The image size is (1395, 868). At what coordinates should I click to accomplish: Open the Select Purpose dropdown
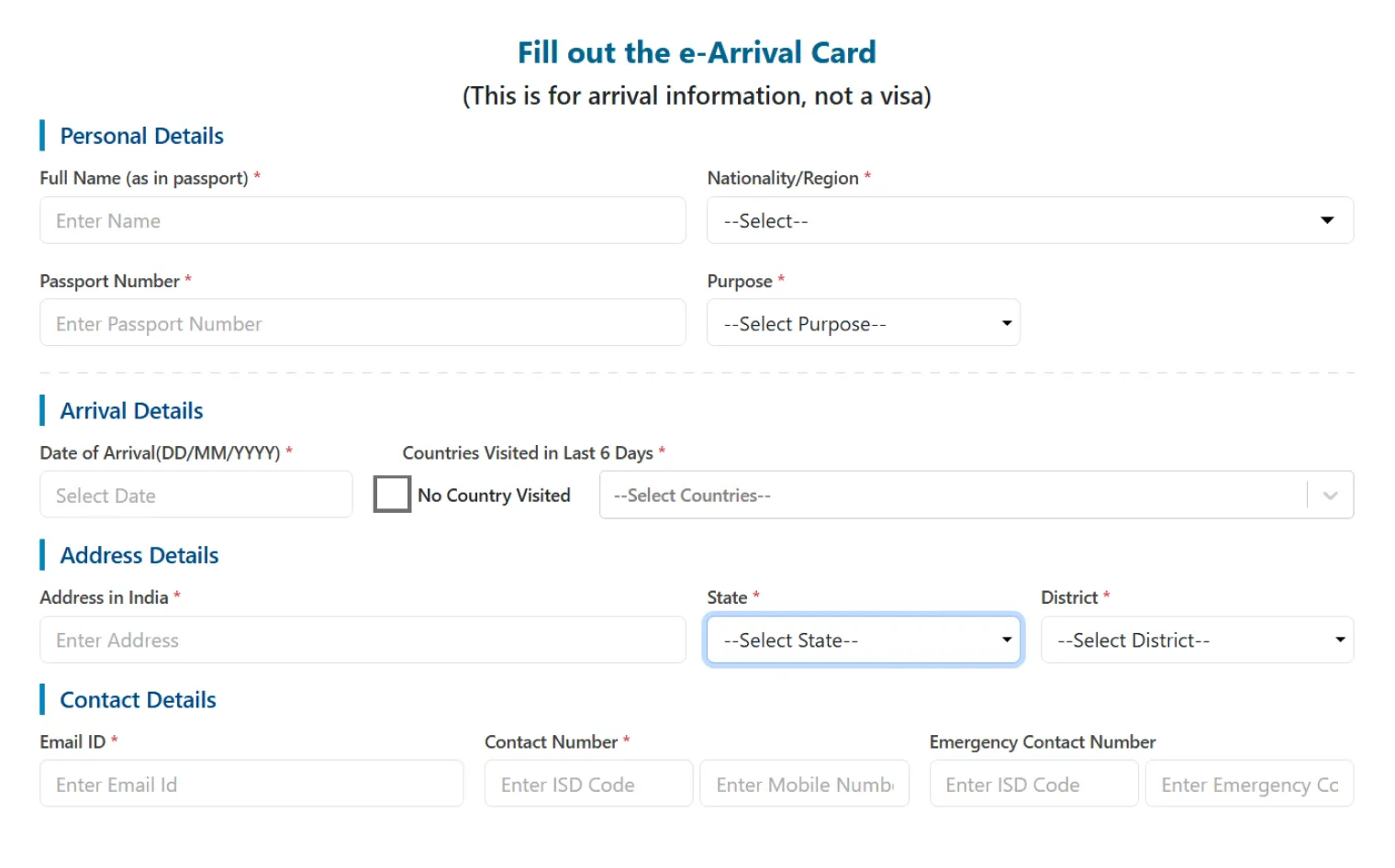[x=862, y=323]
